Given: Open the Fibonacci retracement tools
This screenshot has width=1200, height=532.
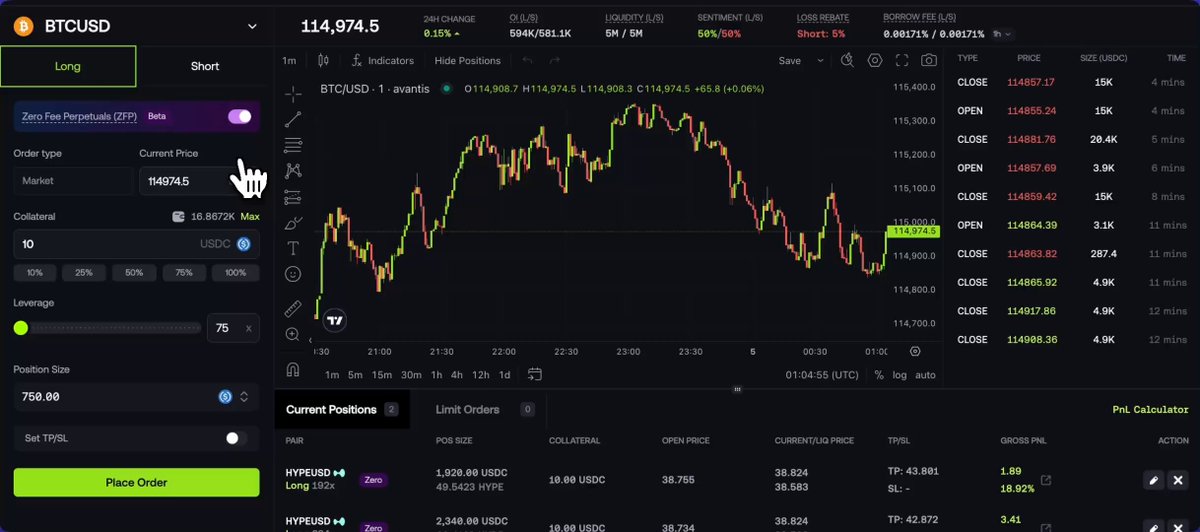Looking at the screenshot, I should pyautogui.click(x=293, y=146).
